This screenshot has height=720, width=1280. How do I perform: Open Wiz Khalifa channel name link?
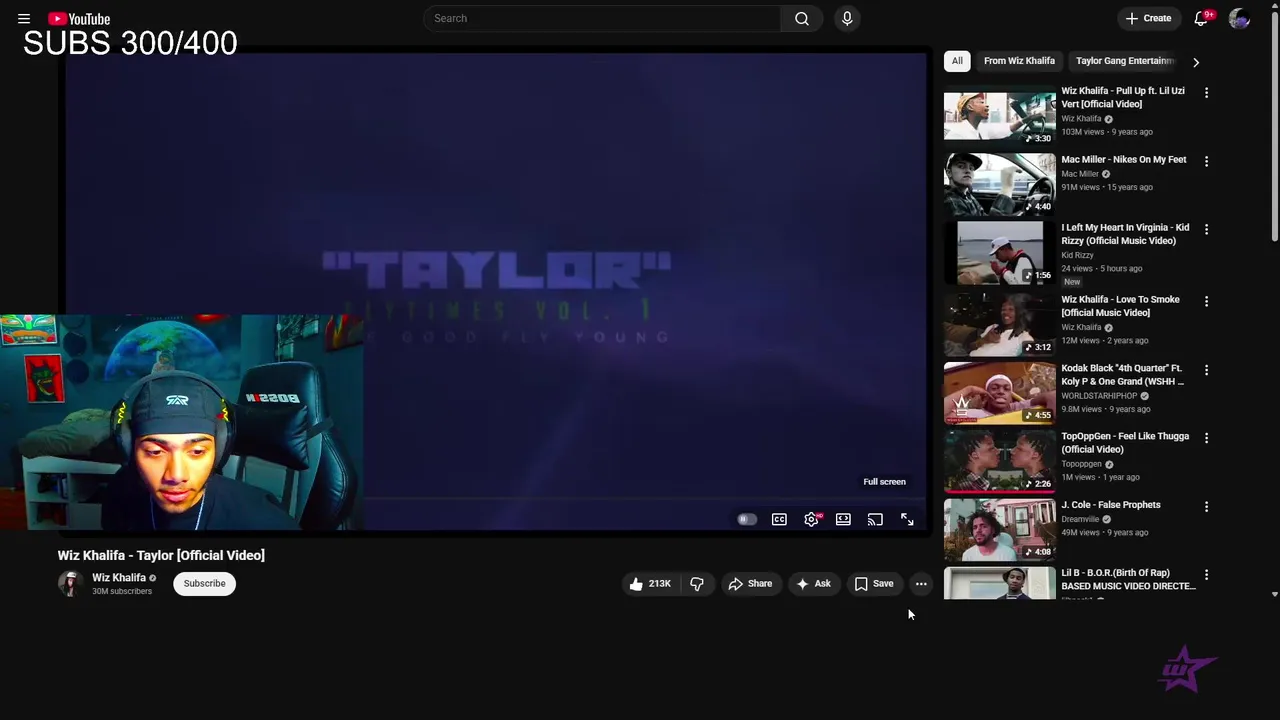[x=119, y=577]
